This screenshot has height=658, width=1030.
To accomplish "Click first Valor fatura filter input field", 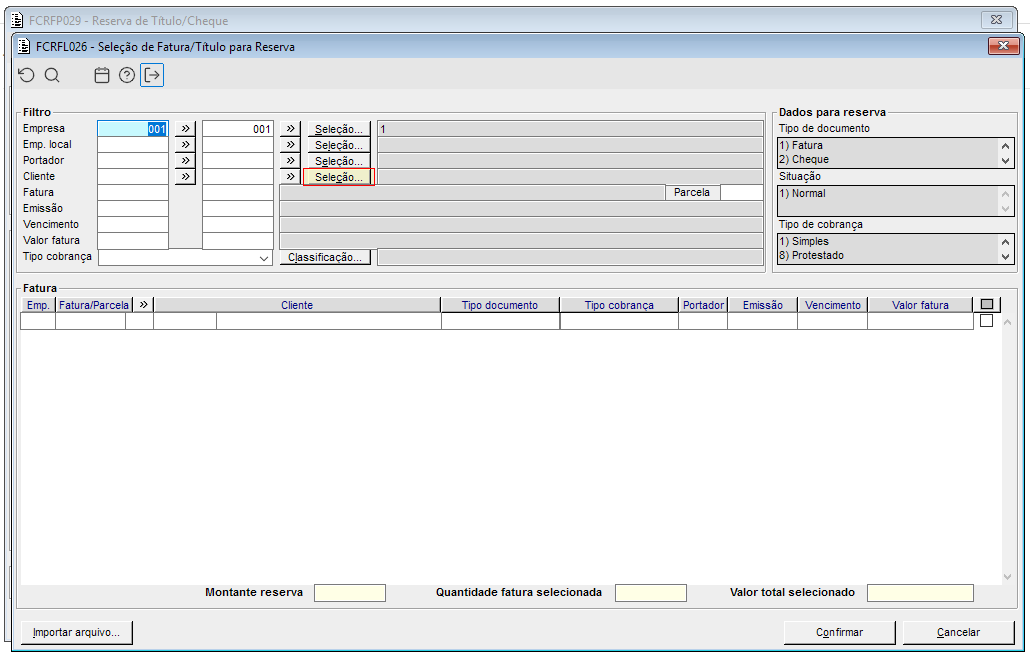I will (x=133, y=240).
